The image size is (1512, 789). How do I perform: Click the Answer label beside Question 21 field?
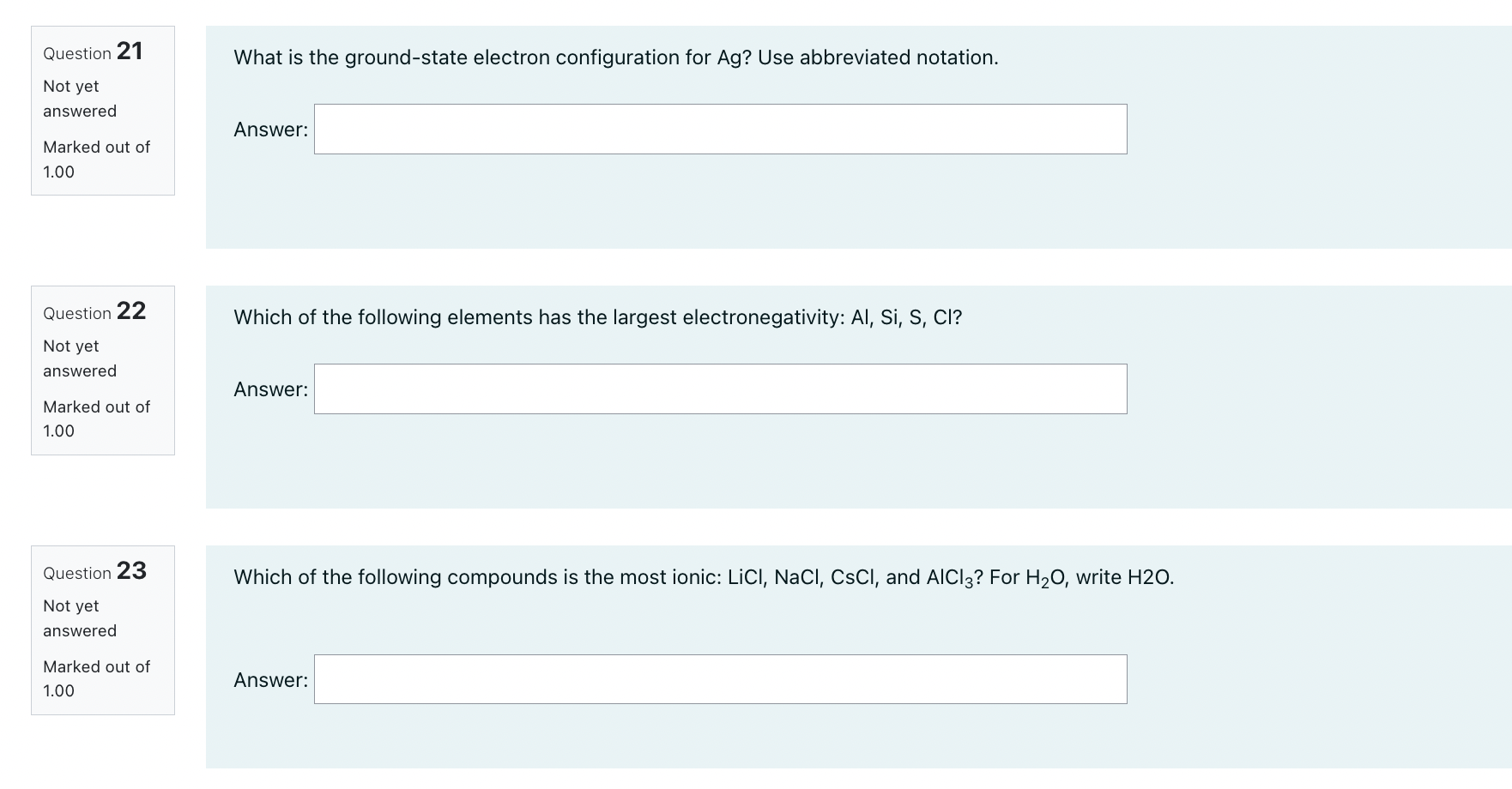[269, 129]
